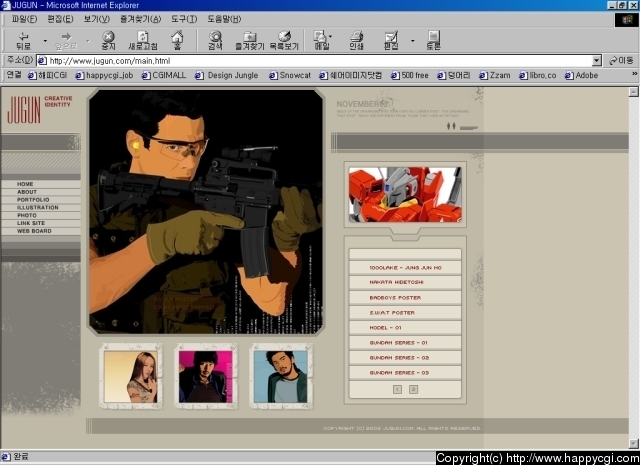Open the 파일(F) menu
The height and width of the screenshot is (465, 640).
coord(24,19)
